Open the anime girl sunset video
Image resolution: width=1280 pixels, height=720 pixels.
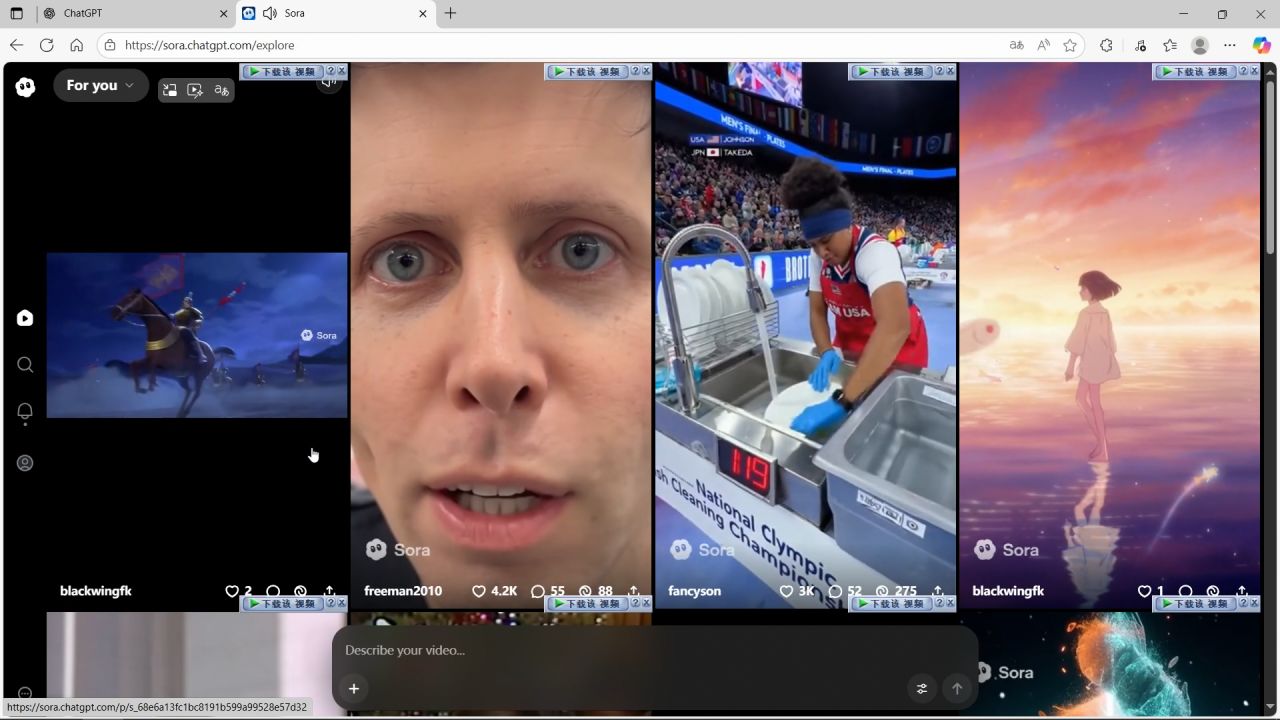[x=1110, y=335]
